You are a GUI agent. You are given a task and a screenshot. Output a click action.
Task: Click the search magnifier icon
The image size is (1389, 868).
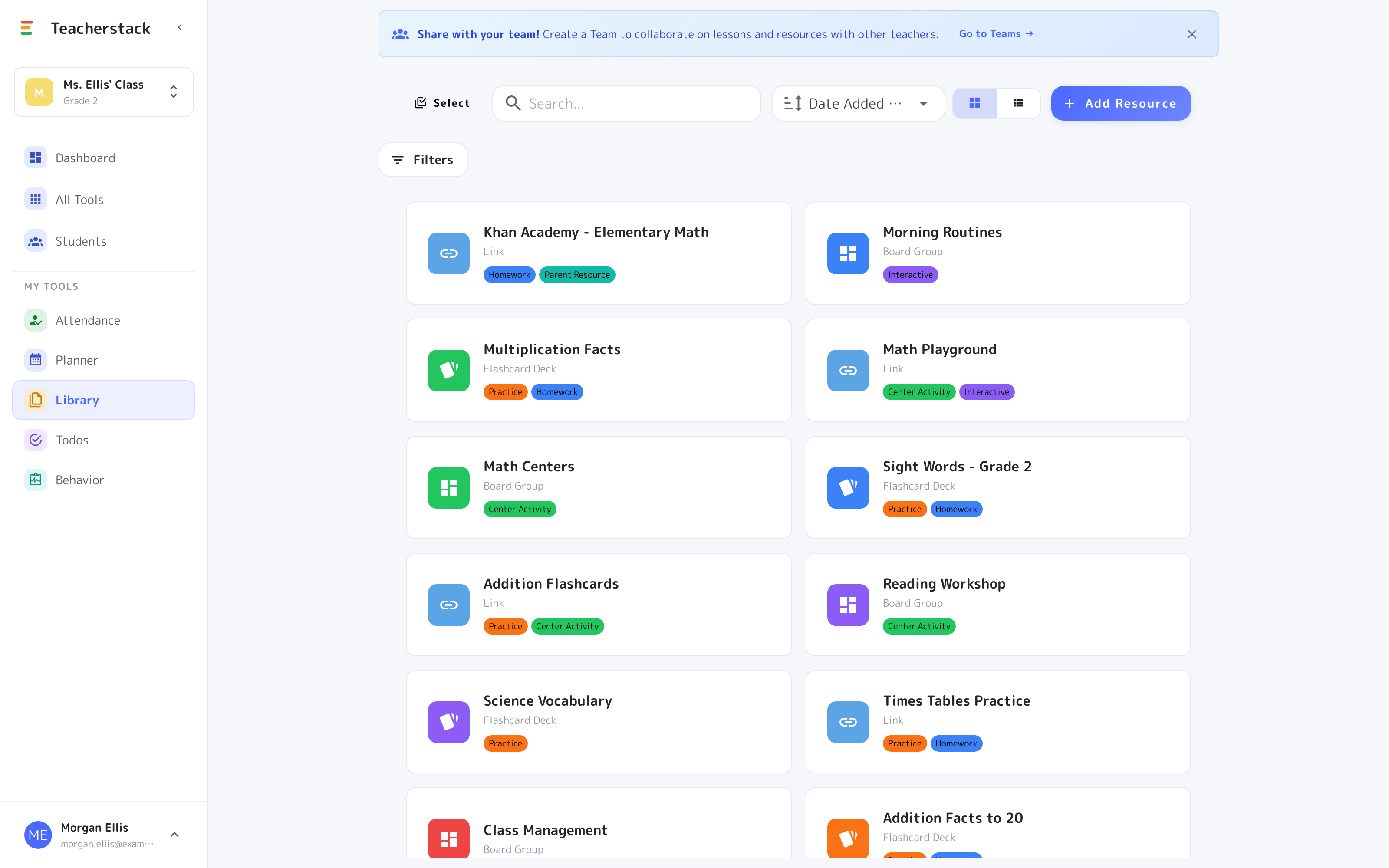coord(513,103)
